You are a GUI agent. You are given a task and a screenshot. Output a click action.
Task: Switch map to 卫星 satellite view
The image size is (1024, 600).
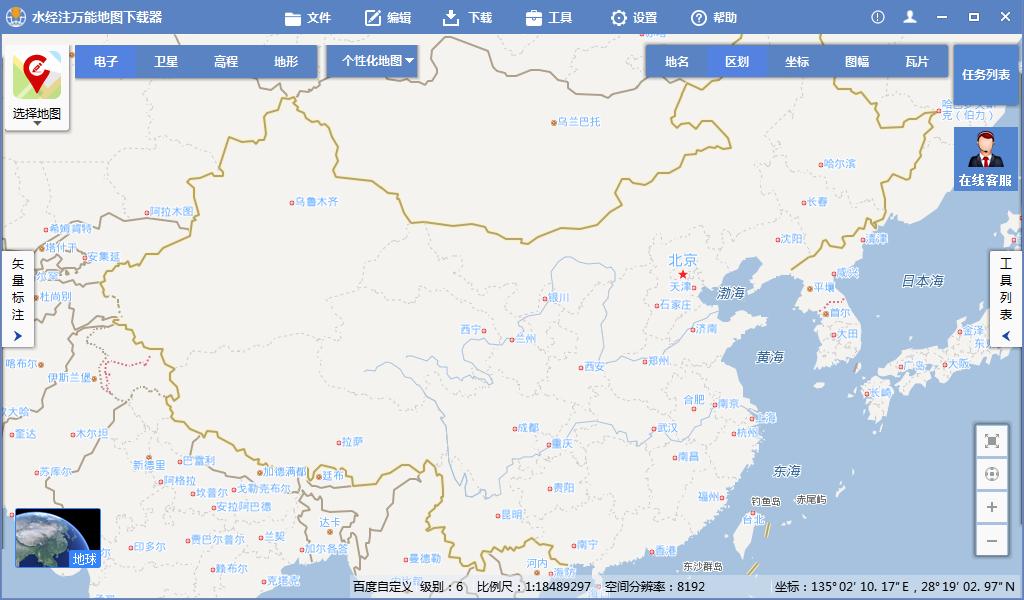(164, 61)
